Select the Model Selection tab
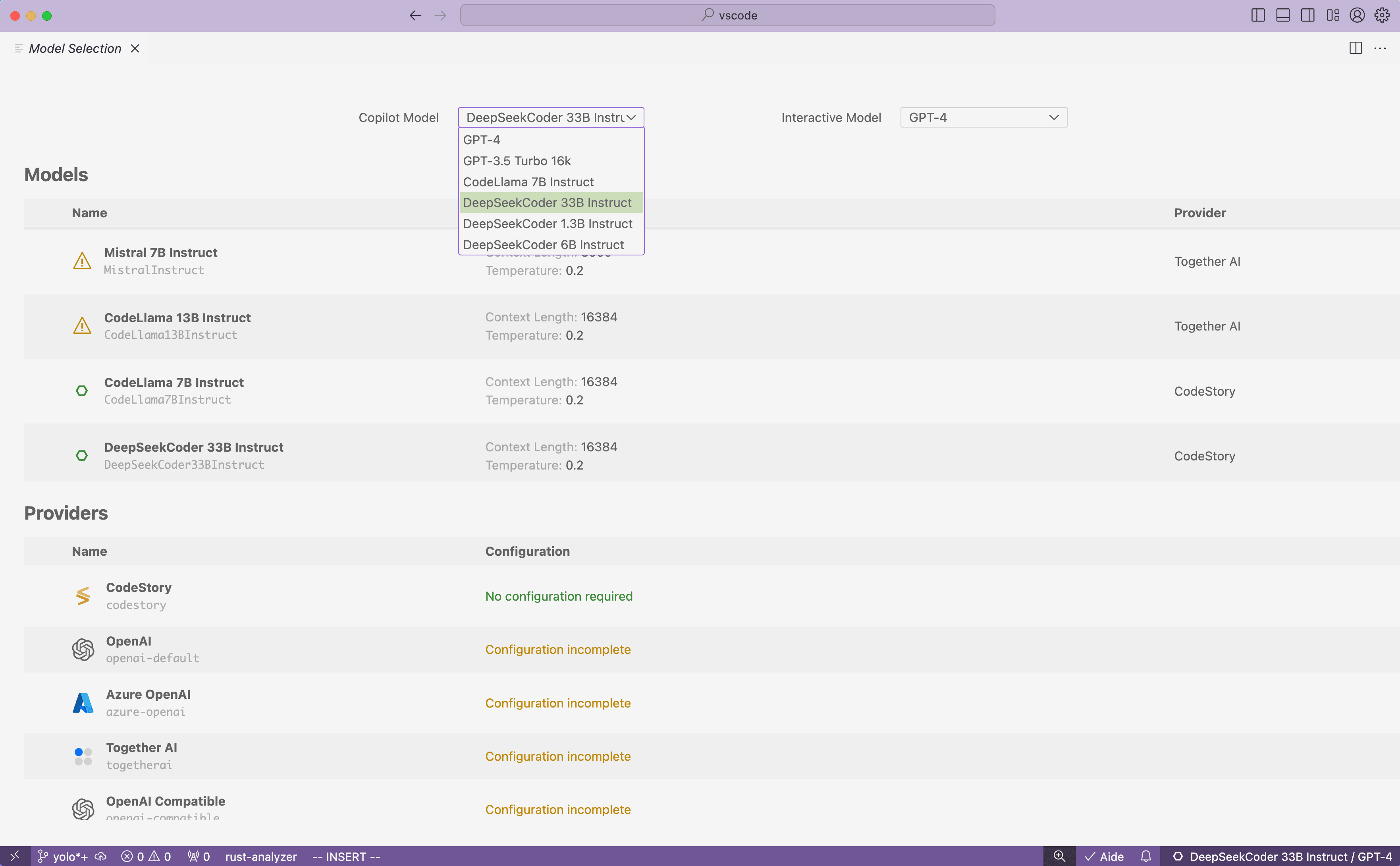This screenshot has width=1400, height=866. [74, 49]
